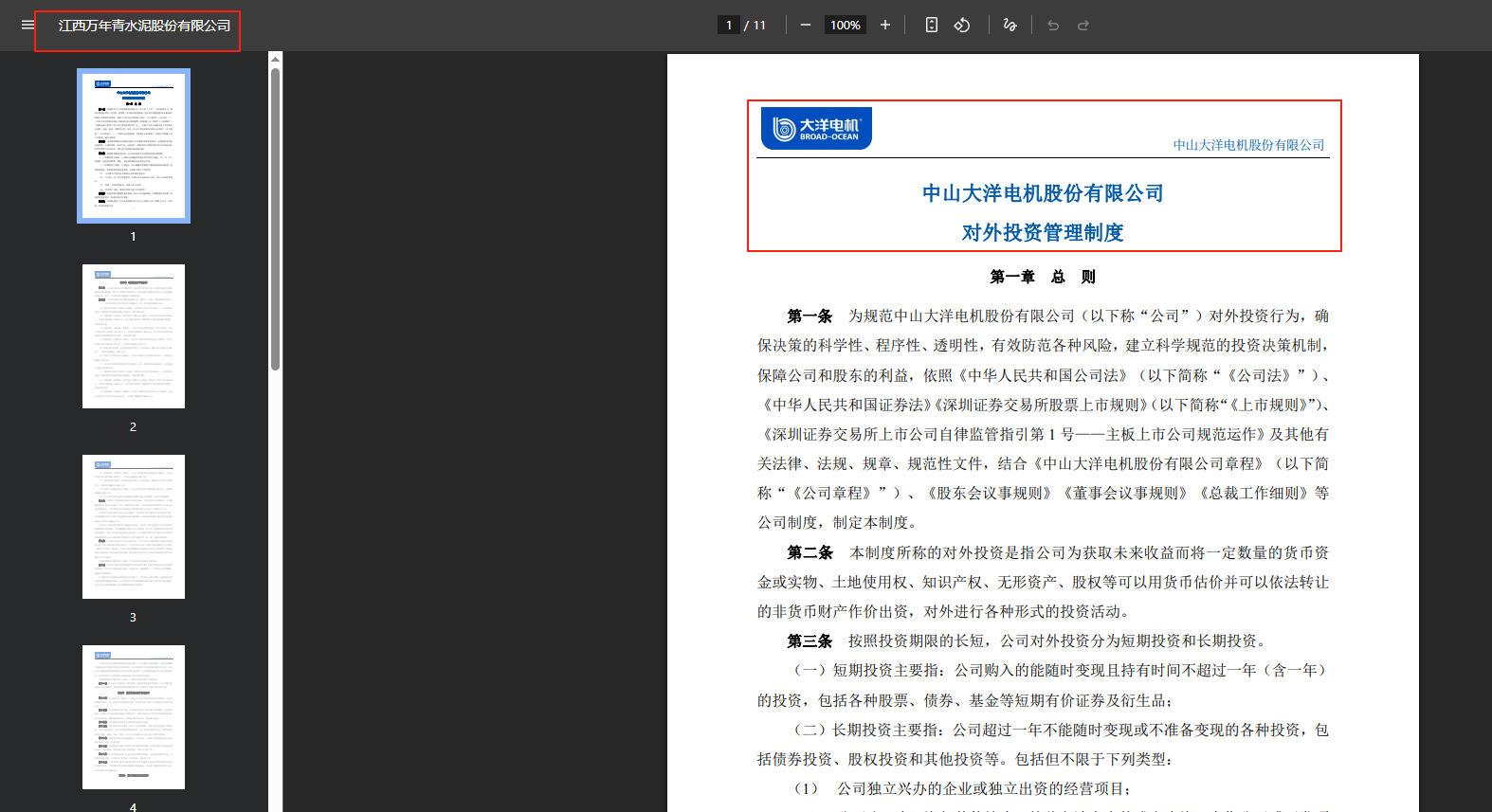
Task: Click the heading 对外投资管理制度
Action: click(1043, 233)
